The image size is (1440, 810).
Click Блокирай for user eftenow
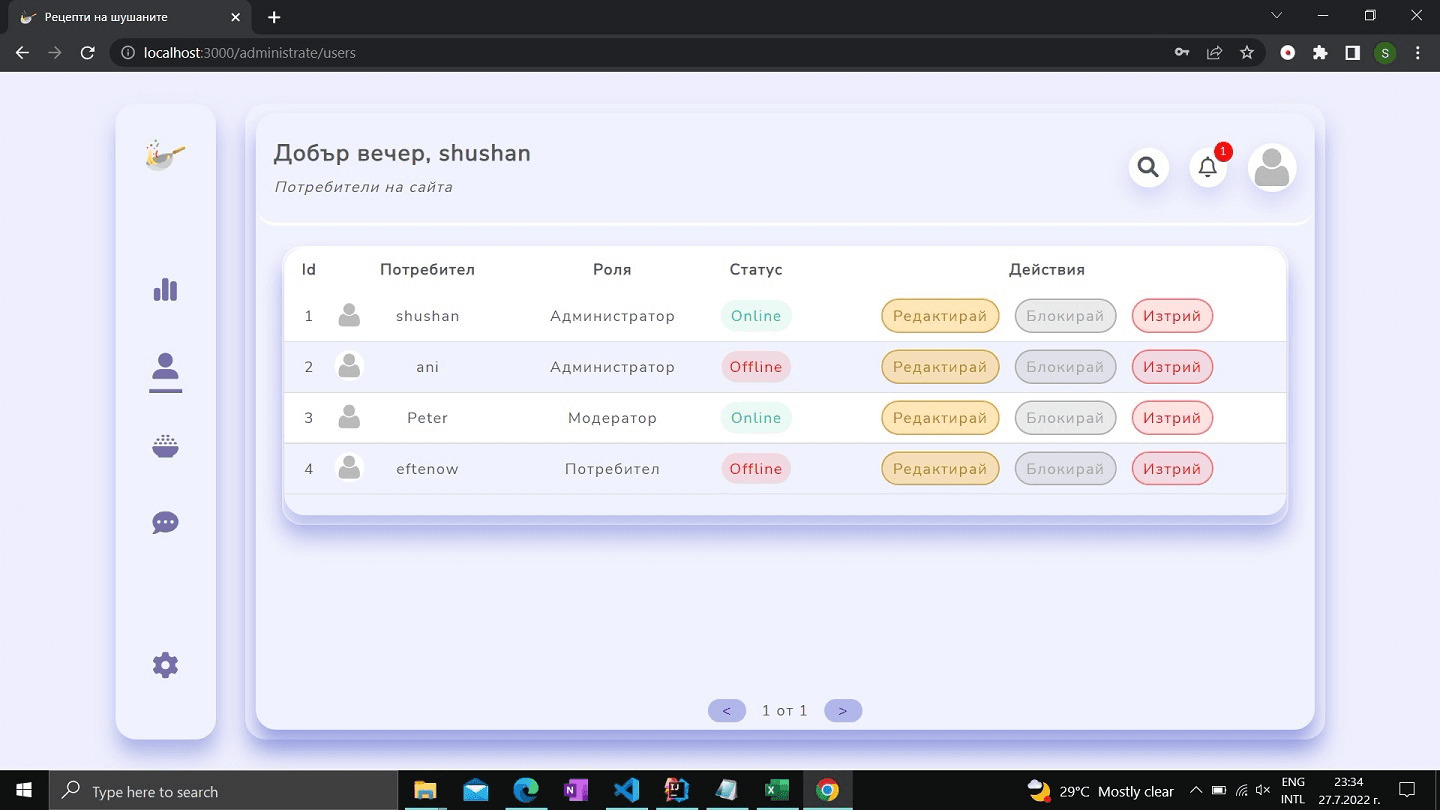[x=1065, y=469]
